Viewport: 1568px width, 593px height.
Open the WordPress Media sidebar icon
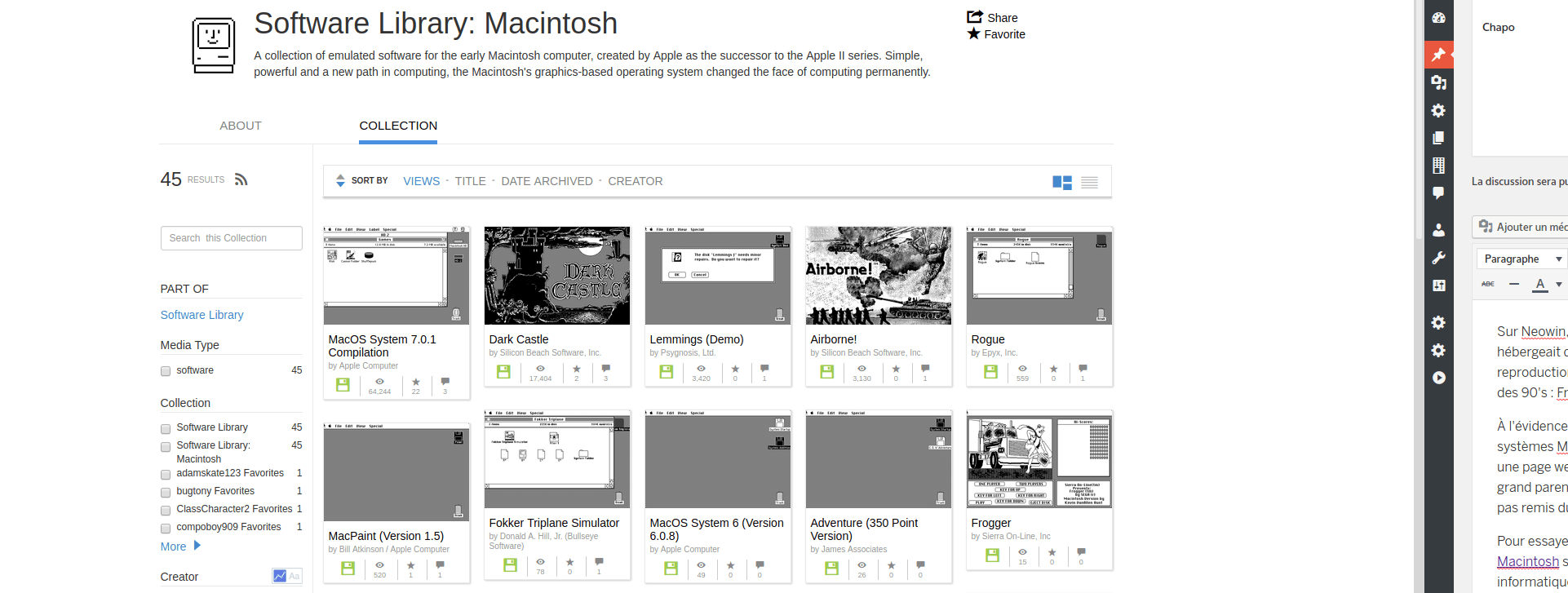[x=1439, y=82]
